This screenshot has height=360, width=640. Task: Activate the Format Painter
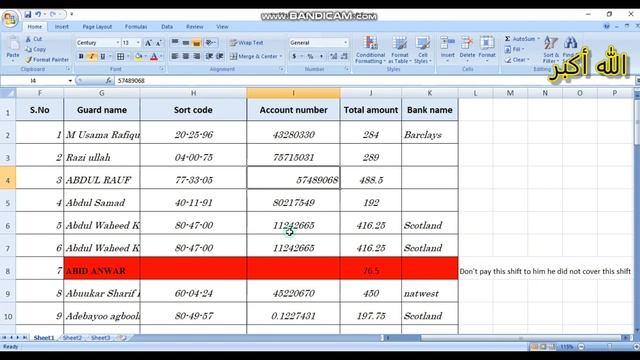tap(47, 60)
